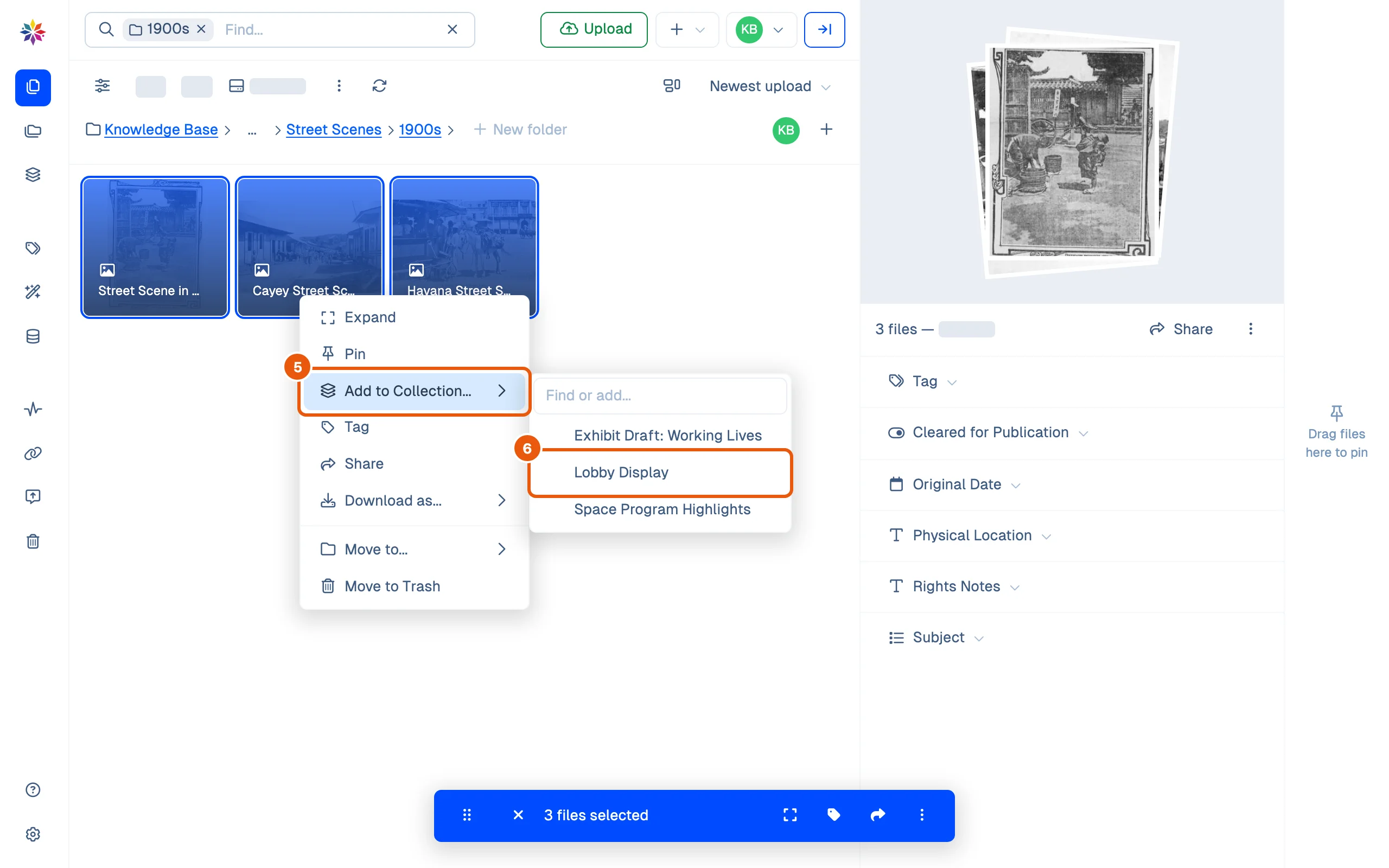The image size is (1389, 868).
Task: Expand the Physical Location field
Action: [970, 535]
